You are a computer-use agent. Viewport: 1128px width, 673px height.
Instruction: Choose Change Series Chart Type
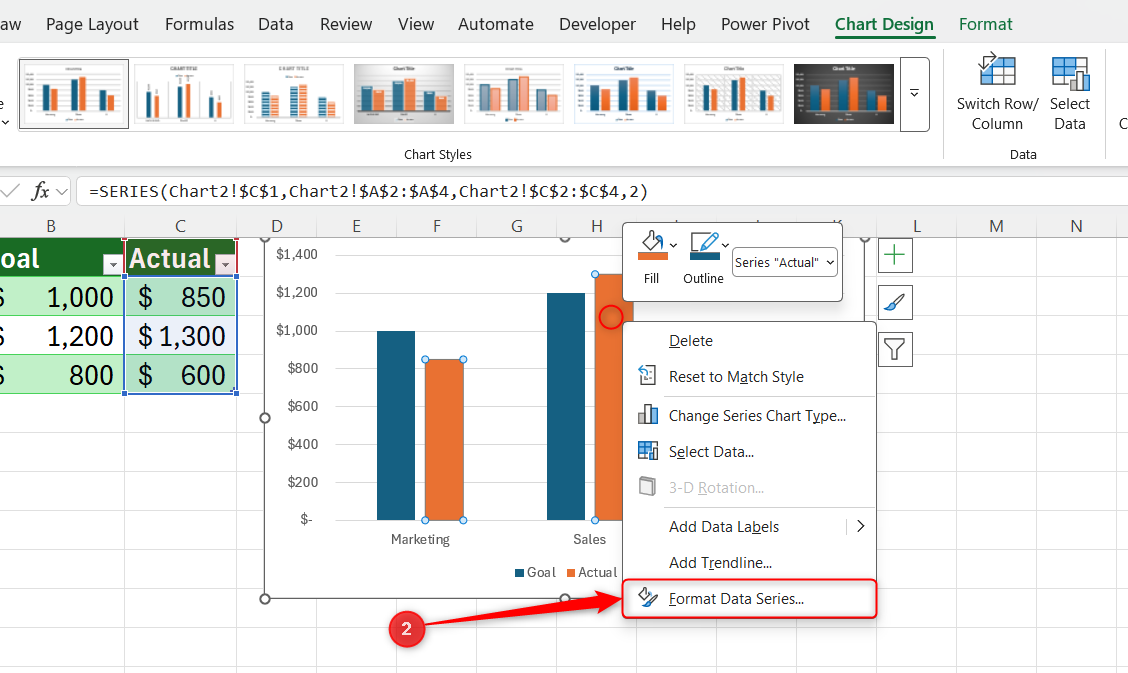(749, 416)
